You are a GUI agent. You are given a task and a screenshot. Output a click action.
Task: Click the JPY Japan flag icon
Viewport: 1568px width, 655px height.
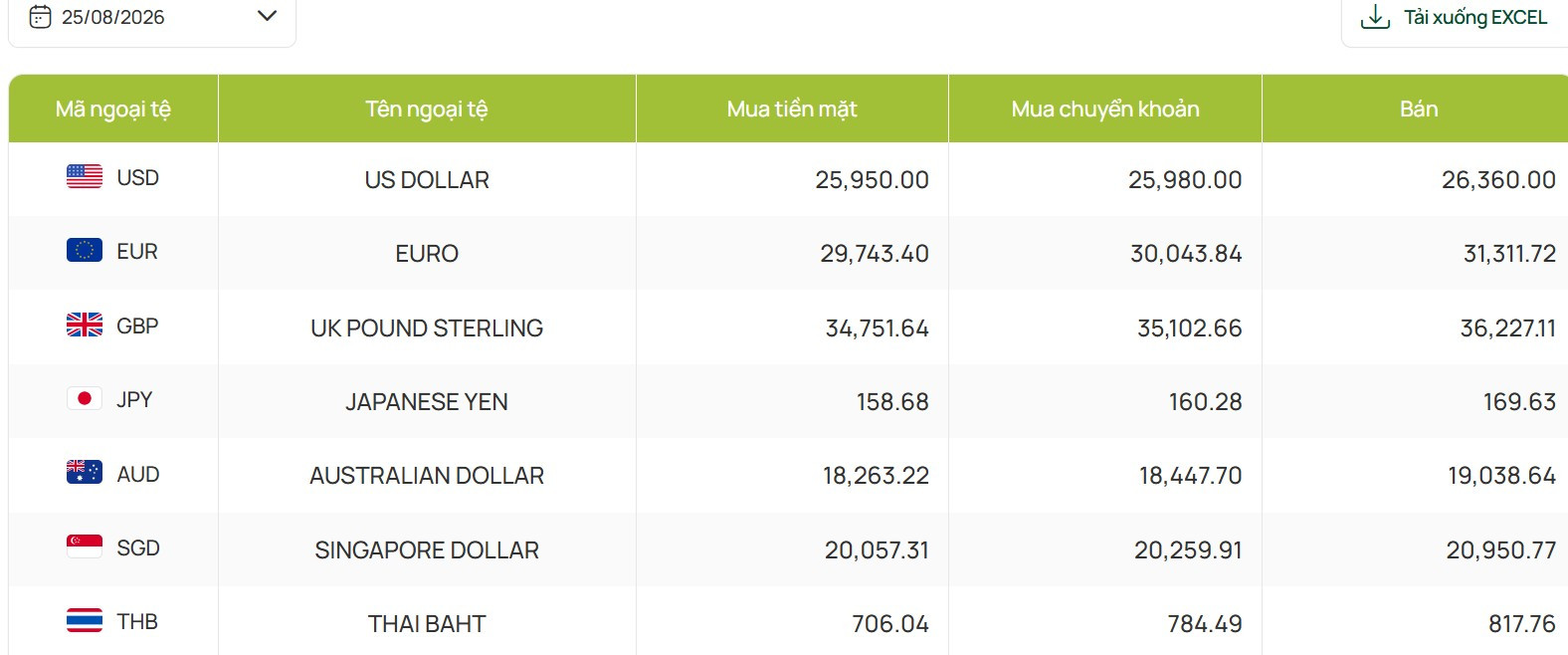85,398
